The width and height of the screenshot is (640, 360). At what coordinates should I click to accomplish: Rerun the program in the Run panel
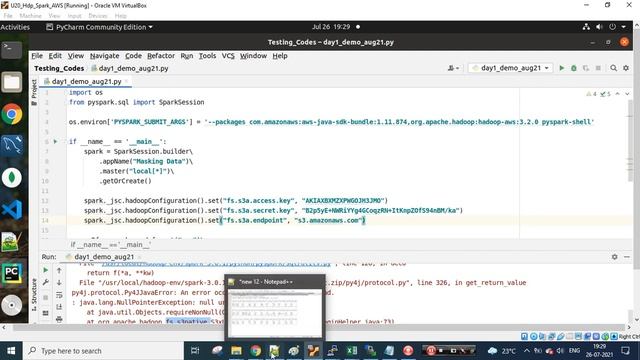click(x=46, y=270)
